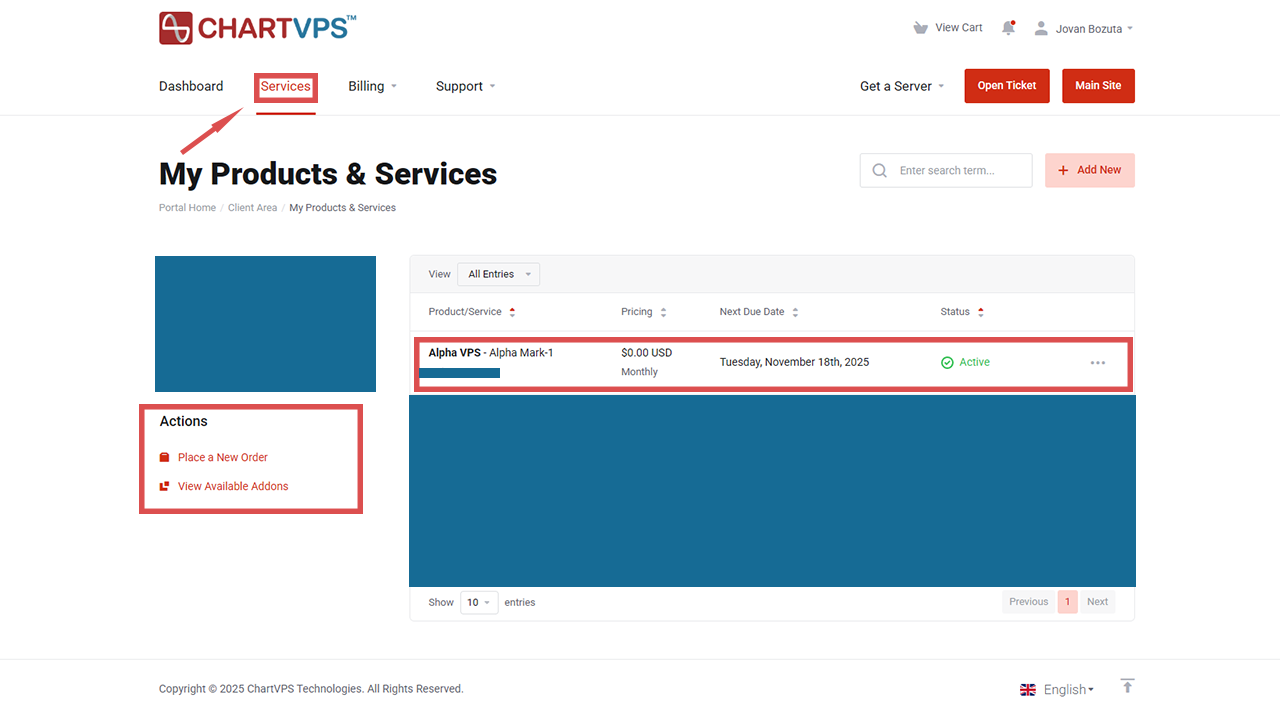Open the View Cart basket icon
The height and width of the screenshot is (720, 1280).
[920, 28]
